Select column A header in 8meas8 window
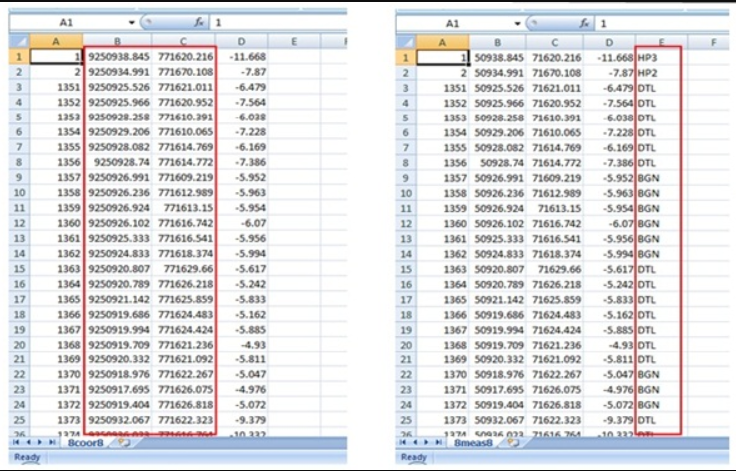Viewport: 736px width, 471px height. click(442, 42)
